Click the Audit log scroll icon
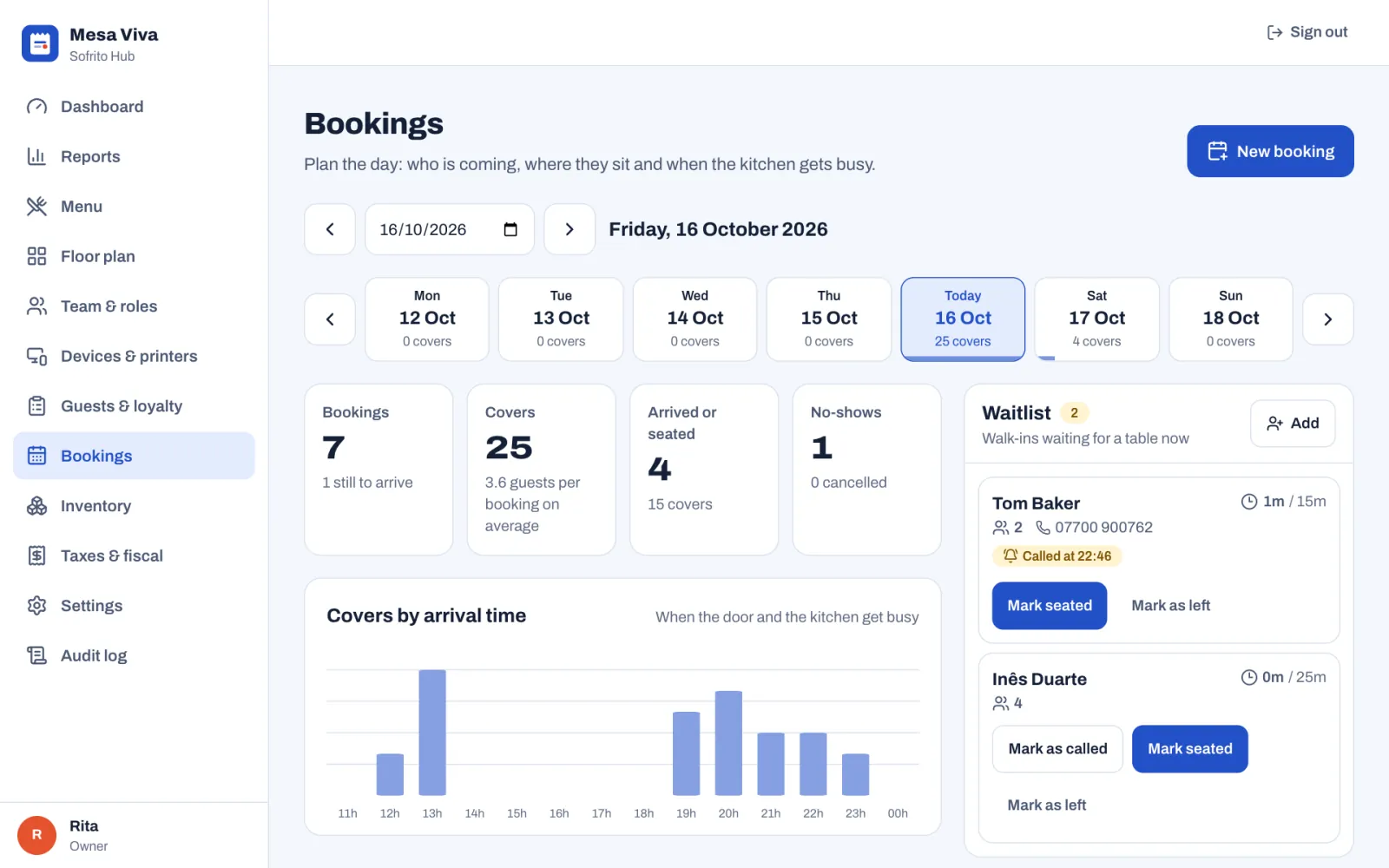The image size is (1389, 868). [36, 655]
